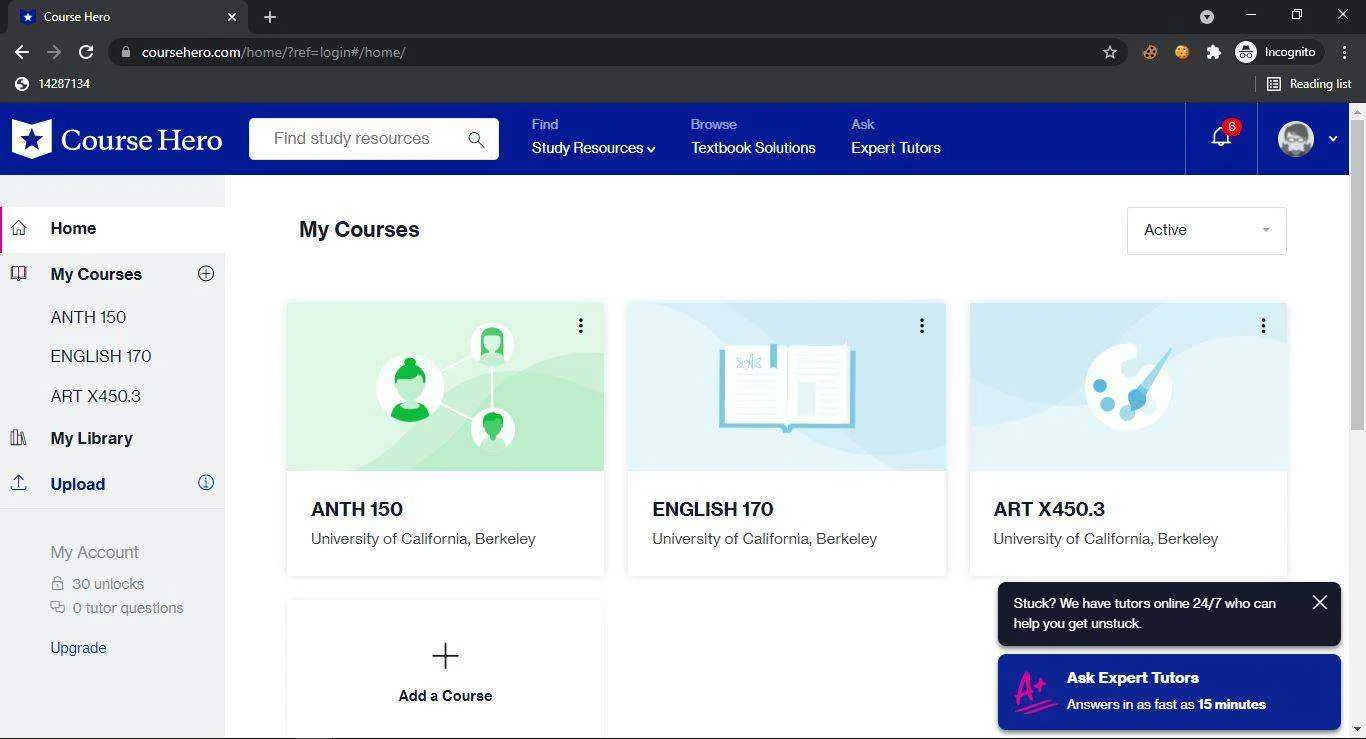
Task: Add a course via sidebar plus icon
Action: [x=206, y=273]
